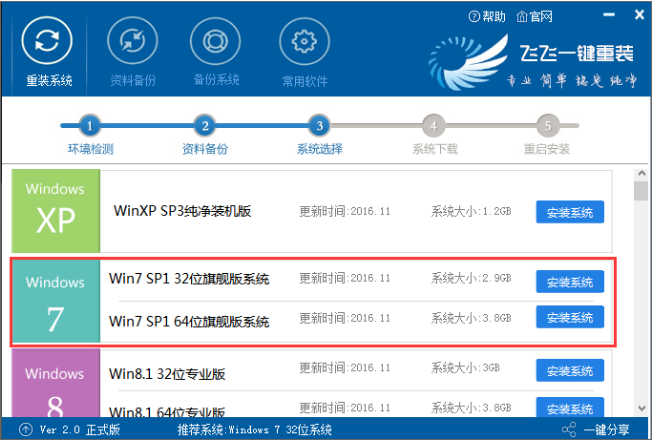Screen dimensions: 654x444
Task: Click the Win7 SP1 64位旗舰版系统 title
Action: [189, 321]
